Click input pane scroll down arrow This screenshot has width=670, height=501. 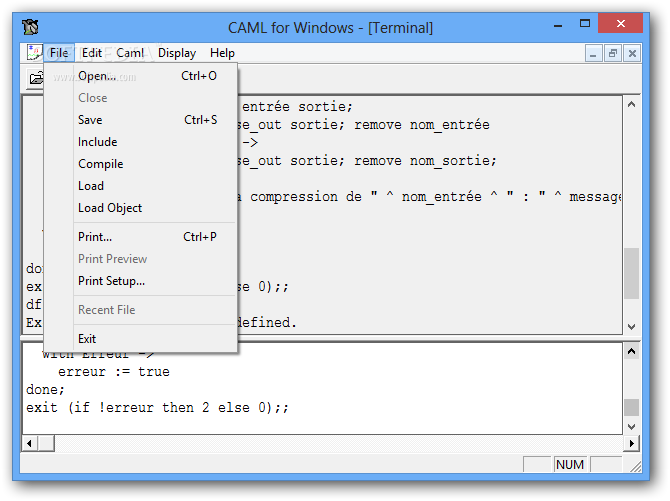tap(632, 427)
